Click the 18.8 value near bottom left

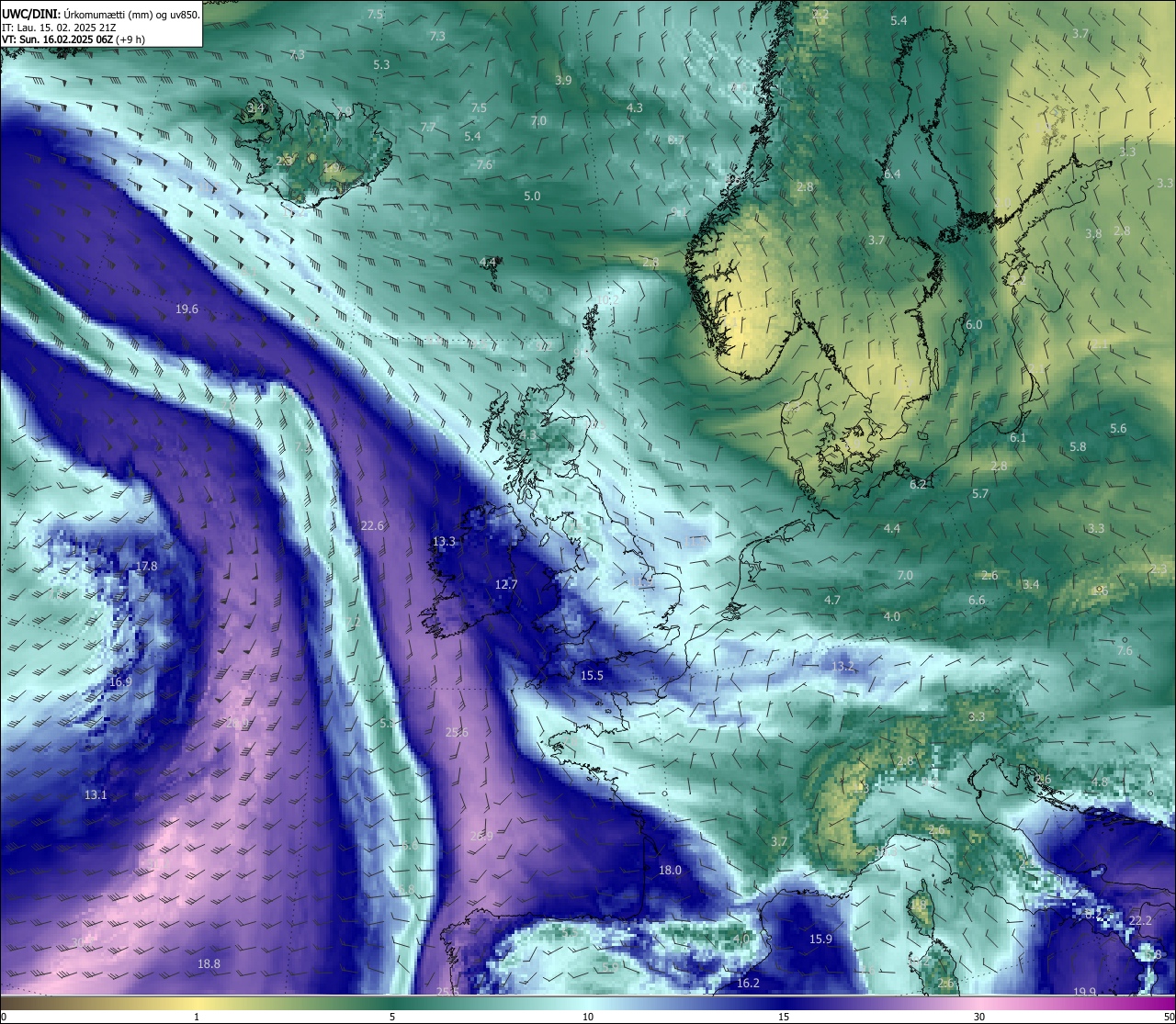pyautogui.click(x=209, y=963)
